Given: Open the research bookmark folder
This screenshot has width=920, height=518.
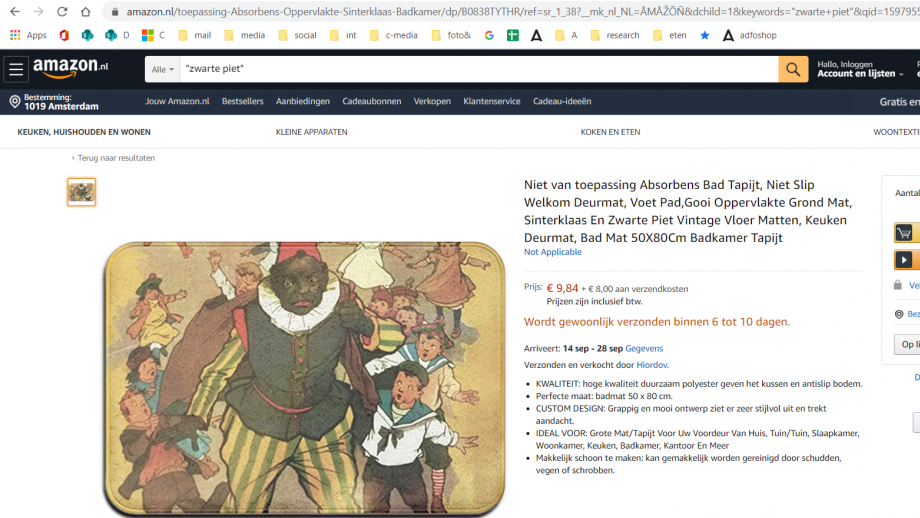Looking at the screenshot, I should pyautogui.click(x=615, y=35).
